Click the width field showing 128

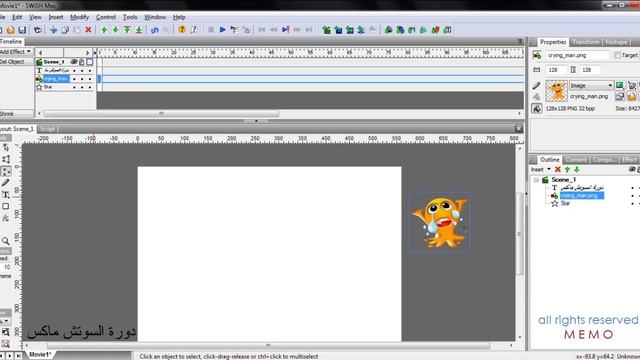[557, 70]
